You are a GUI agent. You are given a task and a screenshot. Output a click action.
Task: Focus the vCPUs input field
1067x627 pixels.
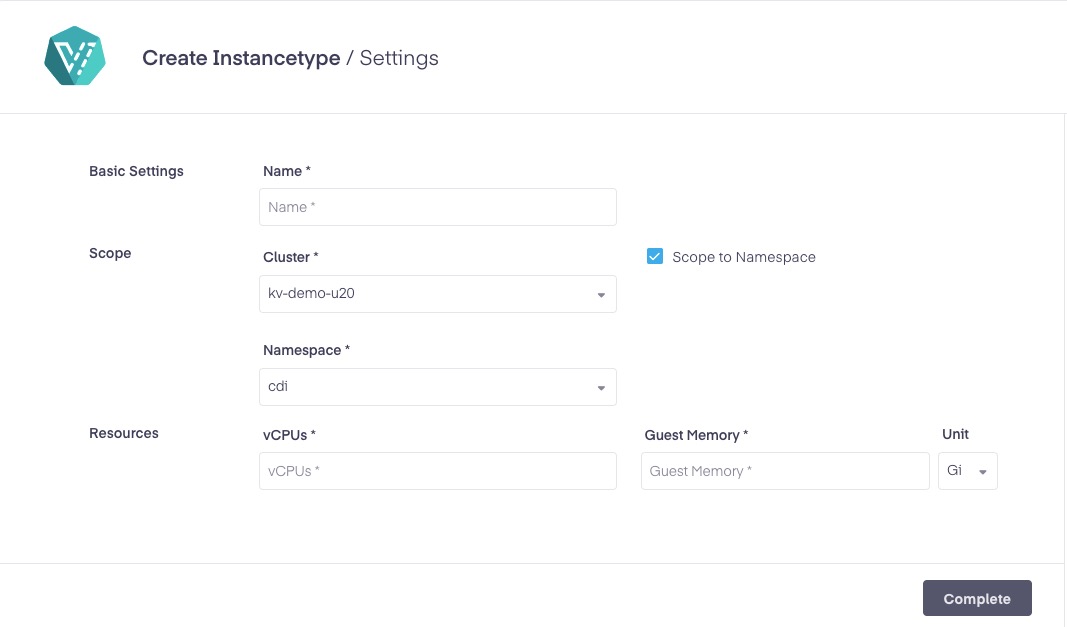[438, 471]
